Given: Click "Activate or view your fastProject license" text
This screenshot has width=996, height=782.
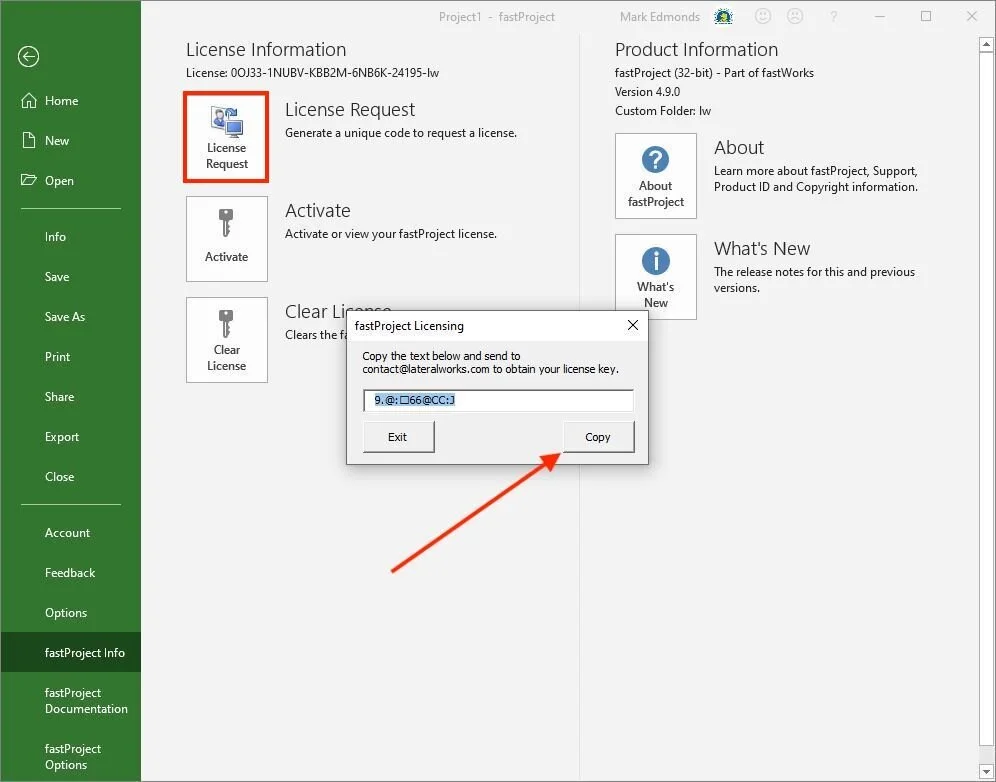Looking at the screenshot, I should [391, 234].
